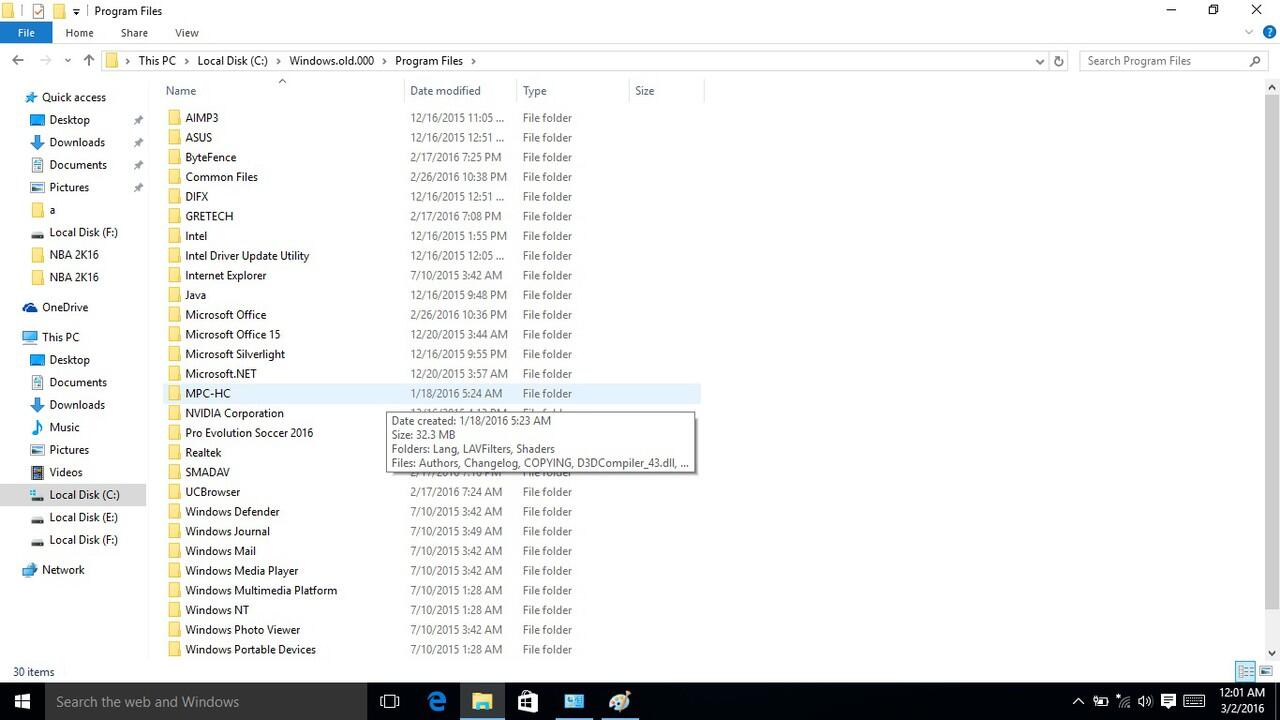Select 'Local Disk (C:)' breadcrumb segment
1280x720 pixels.
coord(232,61)
